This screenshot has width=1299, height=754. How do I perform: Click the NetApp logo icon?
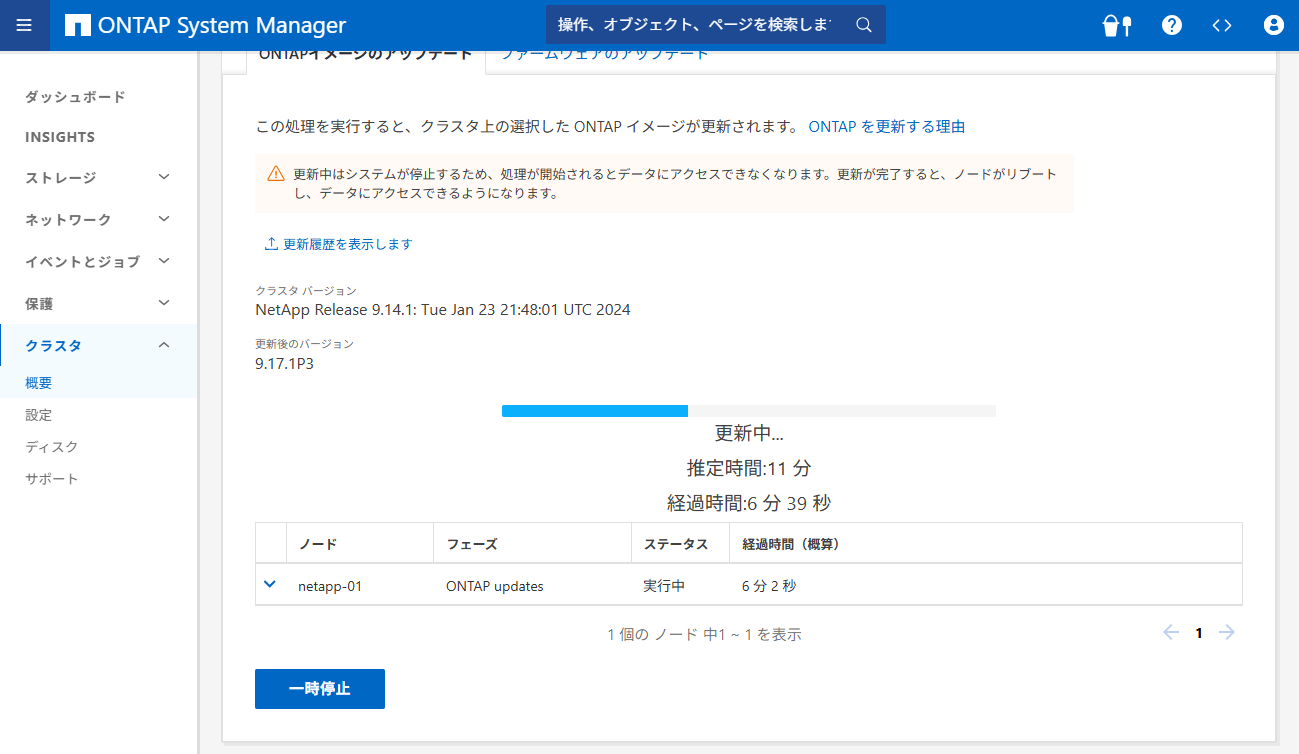click(77, 25)
